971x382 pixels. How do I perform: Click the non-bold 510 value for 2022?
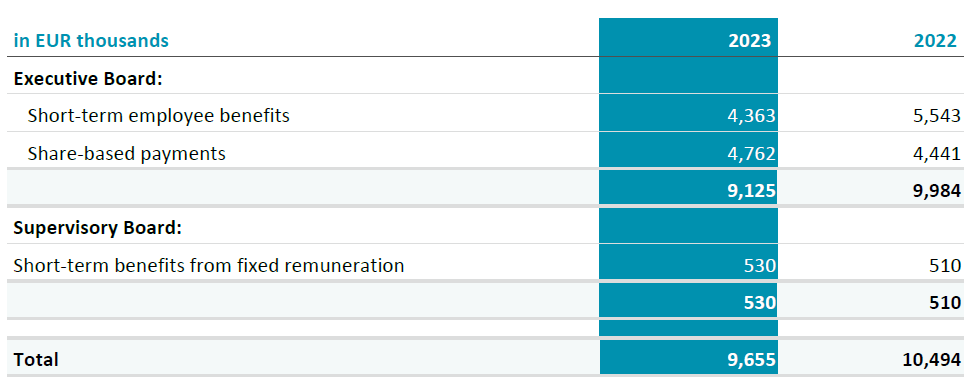[945, 266]
